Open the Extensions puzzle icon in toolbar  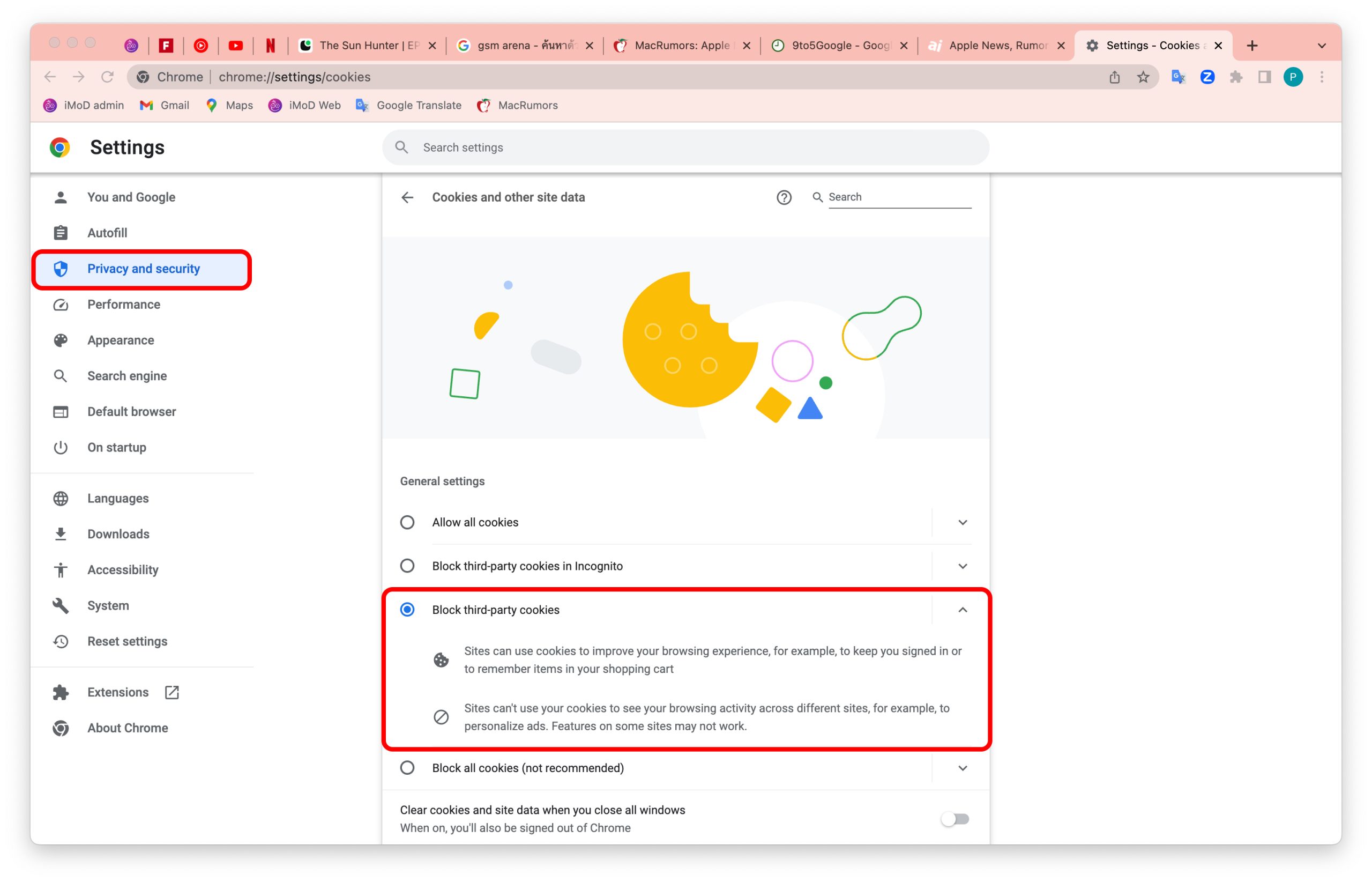tap(1236, 77)
